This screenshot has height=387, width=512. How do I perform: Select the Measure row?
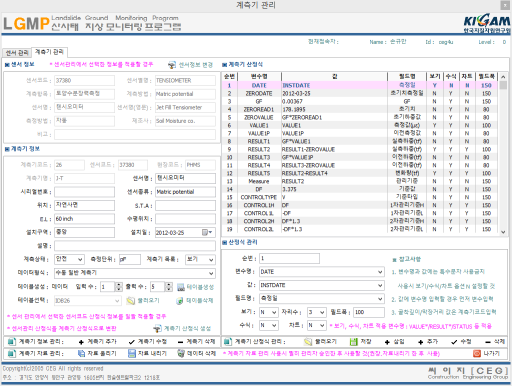click(360, 181)
